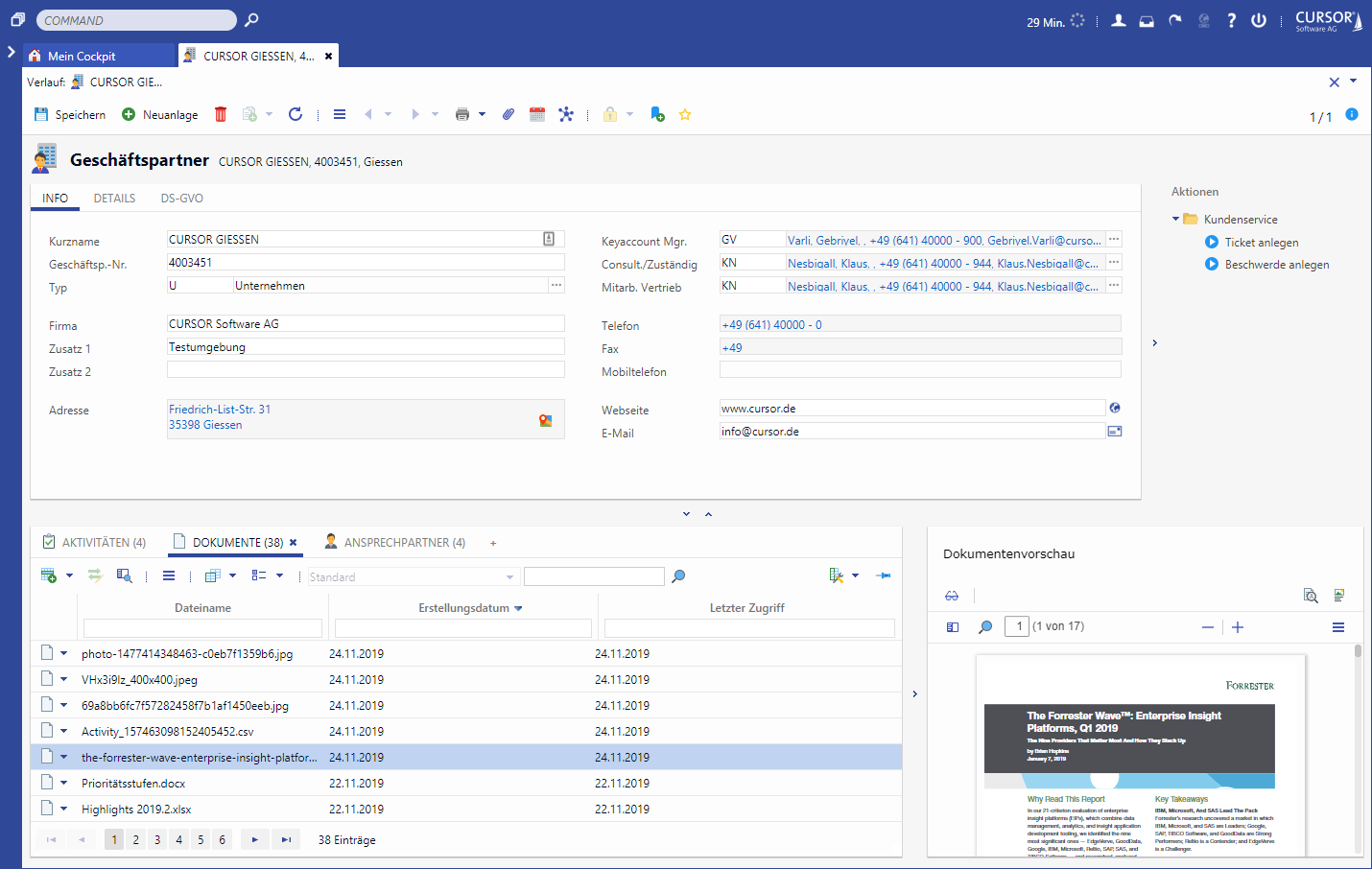Click the glasses icon in Dokumentenvorschau

tap(952, 596)
